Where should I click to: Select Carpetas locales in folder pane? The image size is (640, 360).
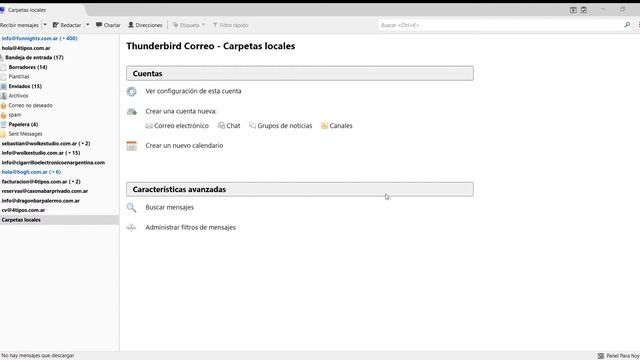(x=59, y=220)
